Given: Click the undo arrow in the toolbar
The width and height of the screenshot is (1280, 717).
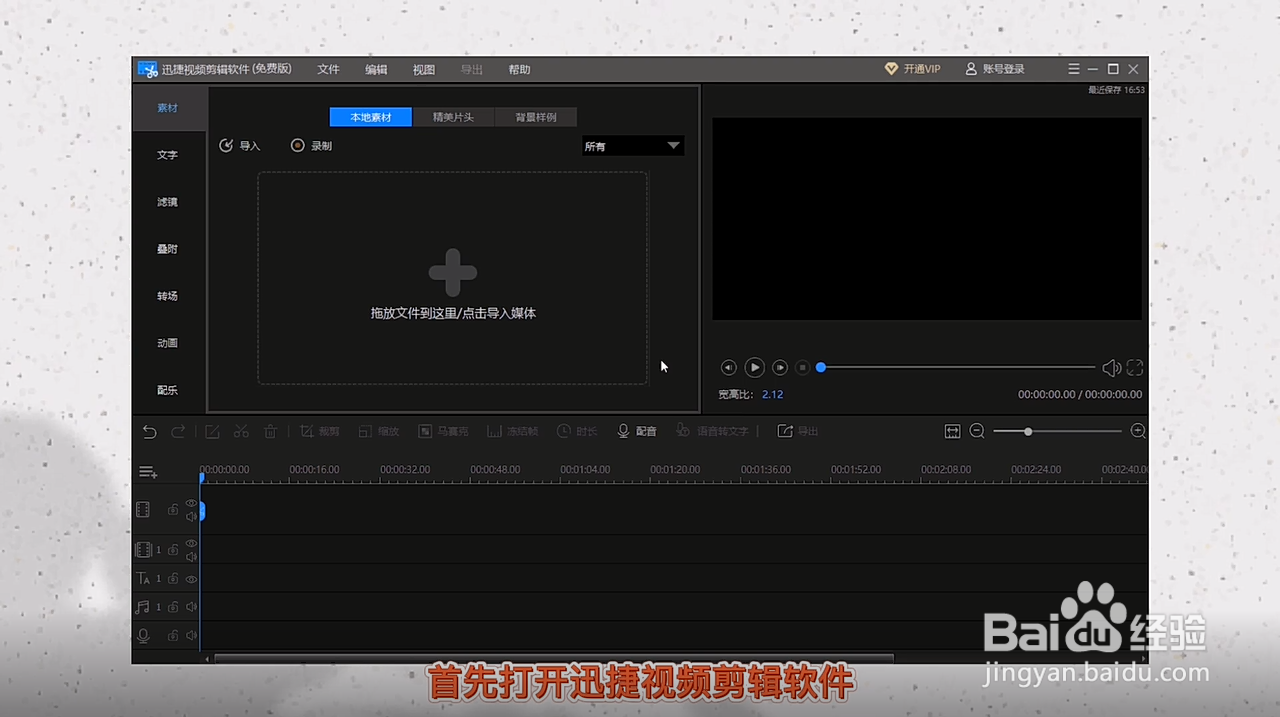Looking at the screenshot, I should coord(149,431).
